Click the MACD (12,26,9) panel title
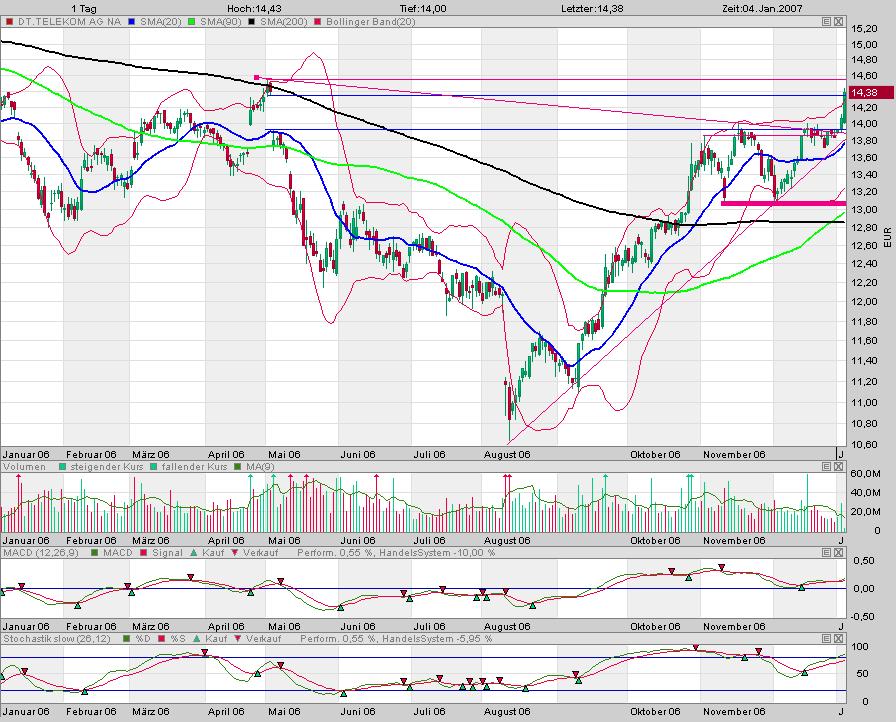 pyautogui.click(x=32, y=553)
